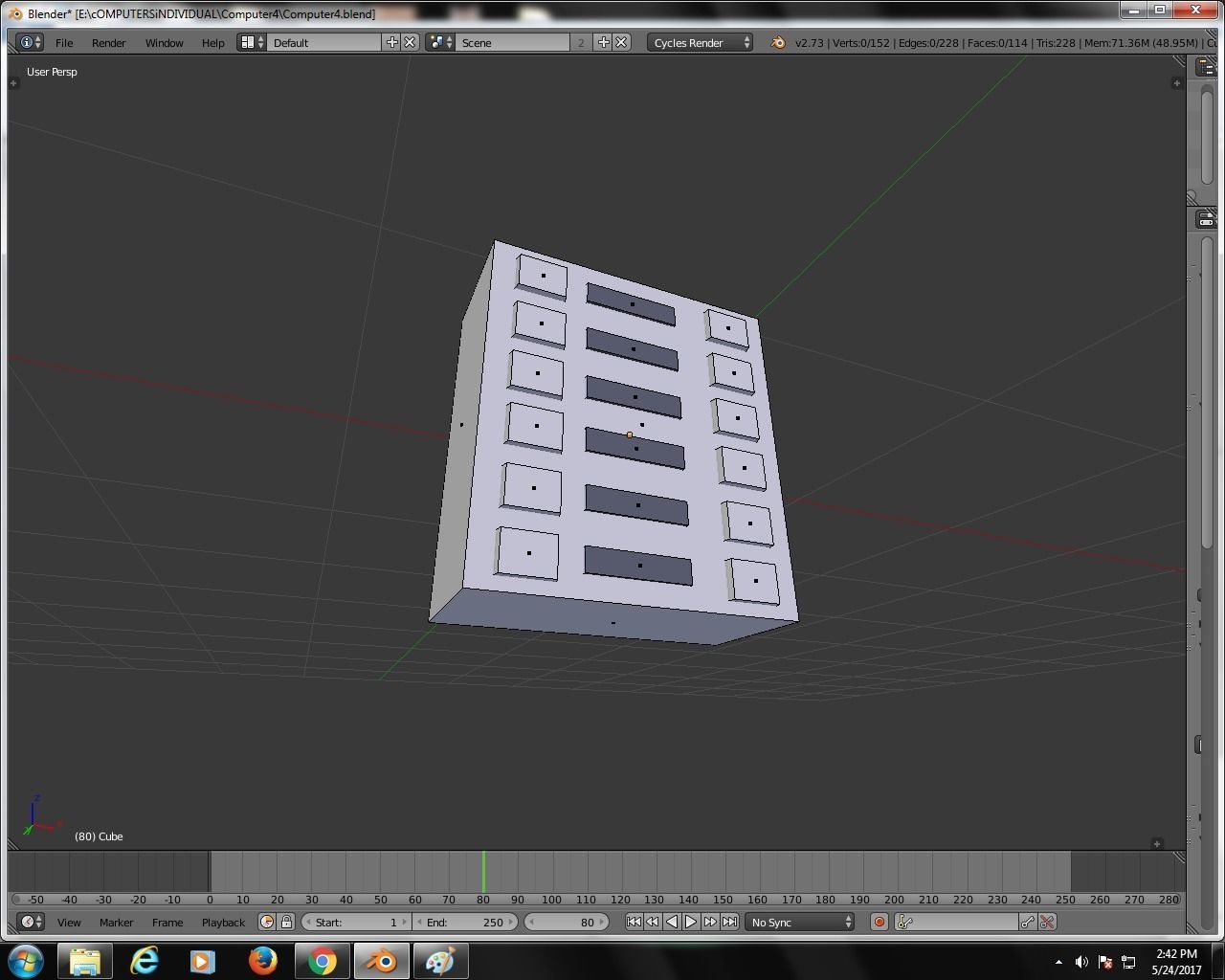Click the User Persp view label

pos(52,72)
